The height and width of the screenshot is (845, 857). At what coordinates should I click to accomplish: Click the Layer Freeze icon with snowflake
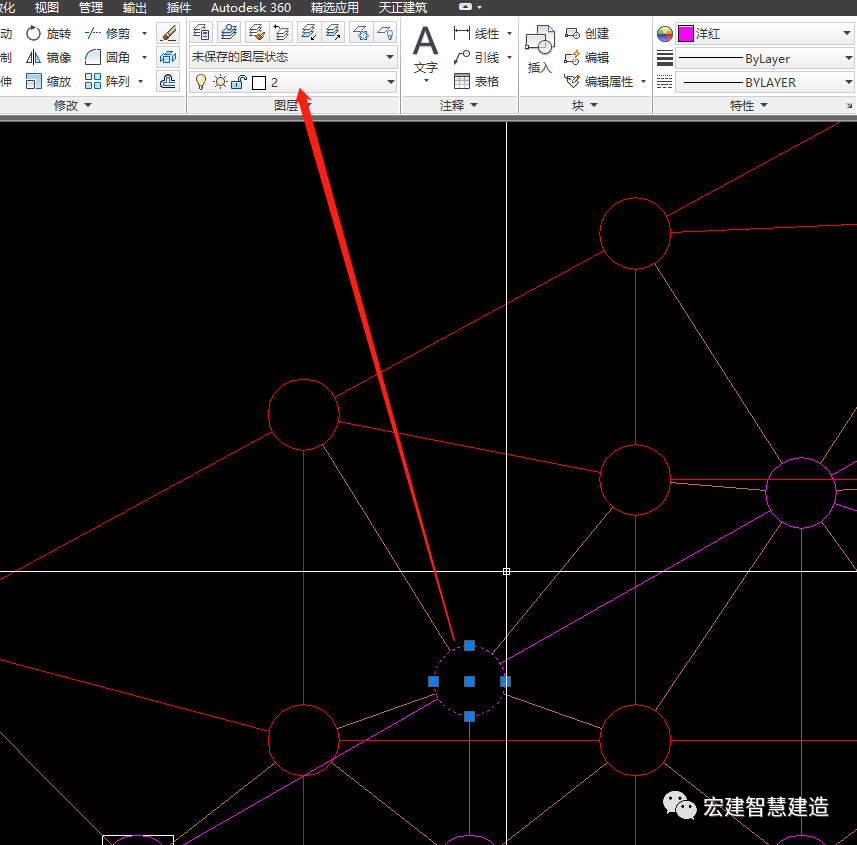click(360, 32)
